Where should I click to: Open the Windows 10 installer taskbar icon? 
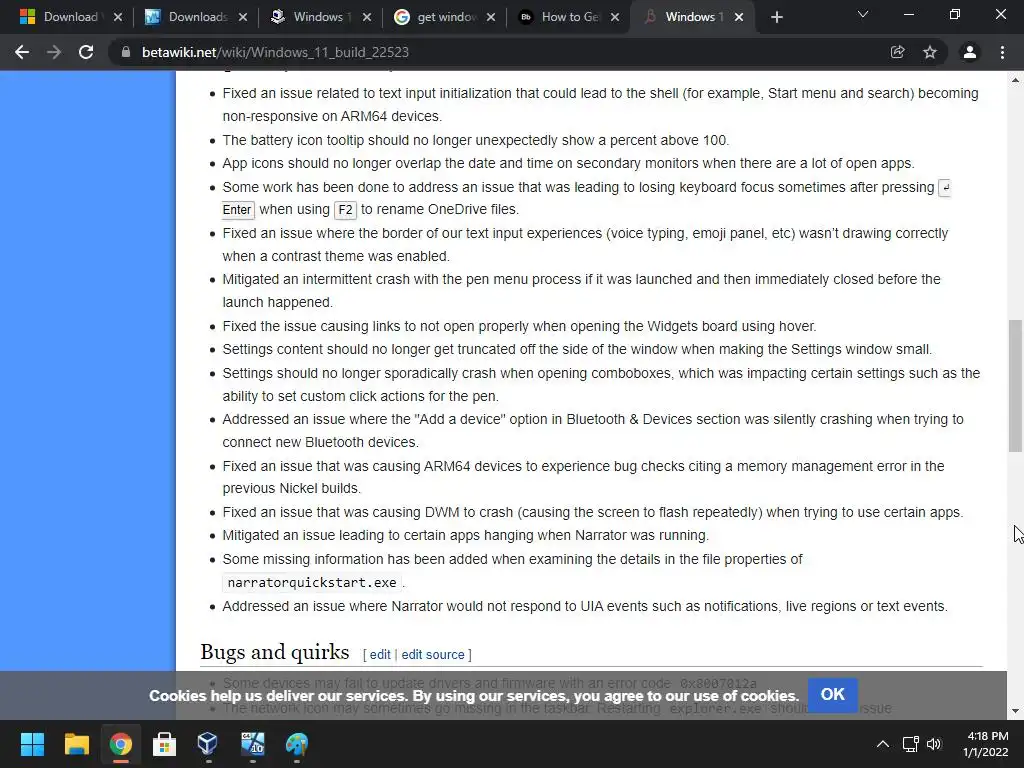(253, 744)
